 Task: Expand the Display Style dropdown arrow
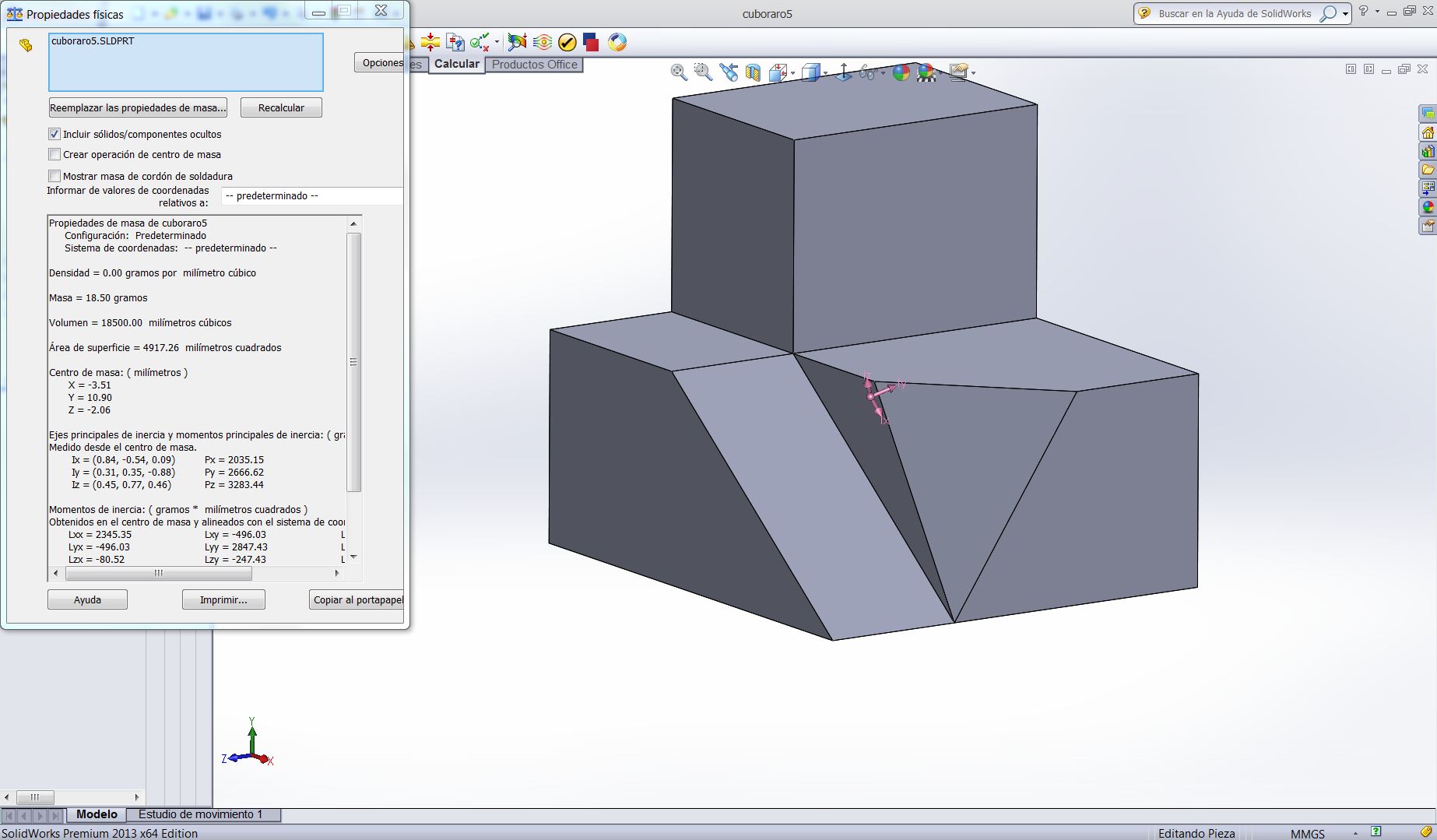click(x=826, y=73)
